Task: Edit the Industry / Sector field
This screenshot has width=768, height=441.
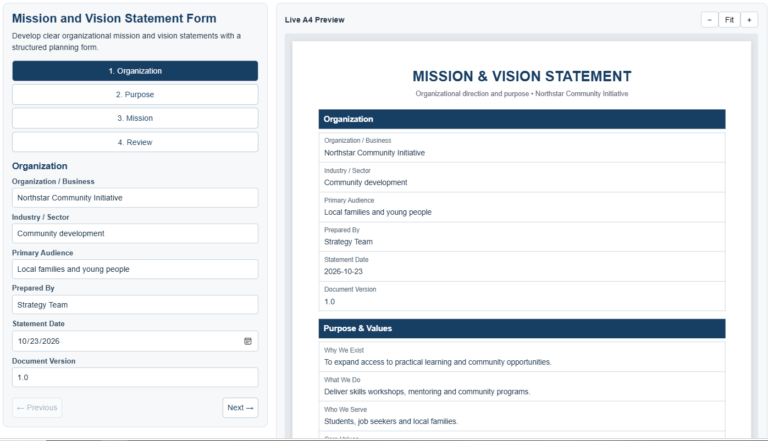Action: pyautogui.click(x=135, y=234)
